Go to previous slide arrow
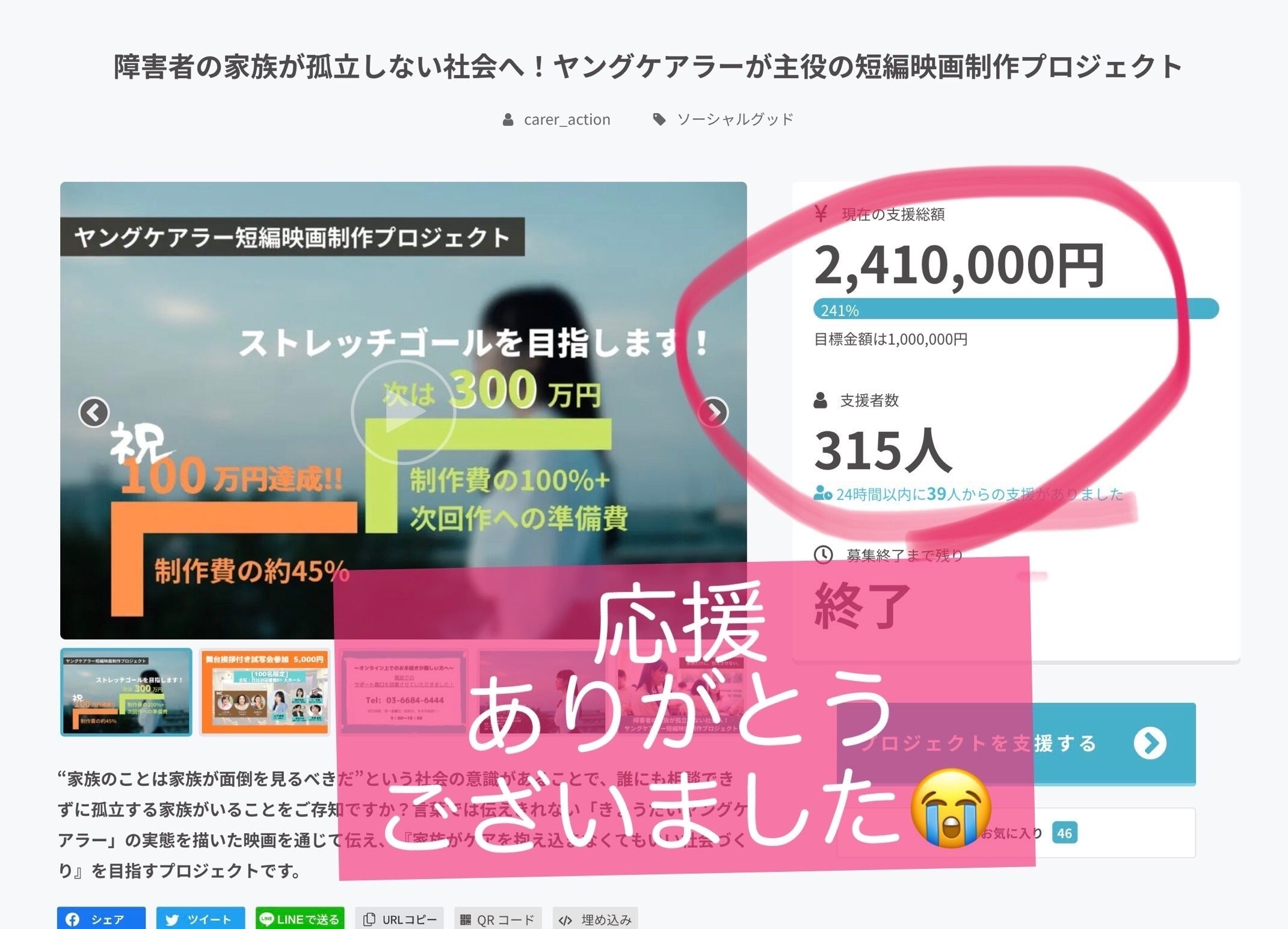The image size is (1288, 929). pyautogui.click(x=94, y=413)
